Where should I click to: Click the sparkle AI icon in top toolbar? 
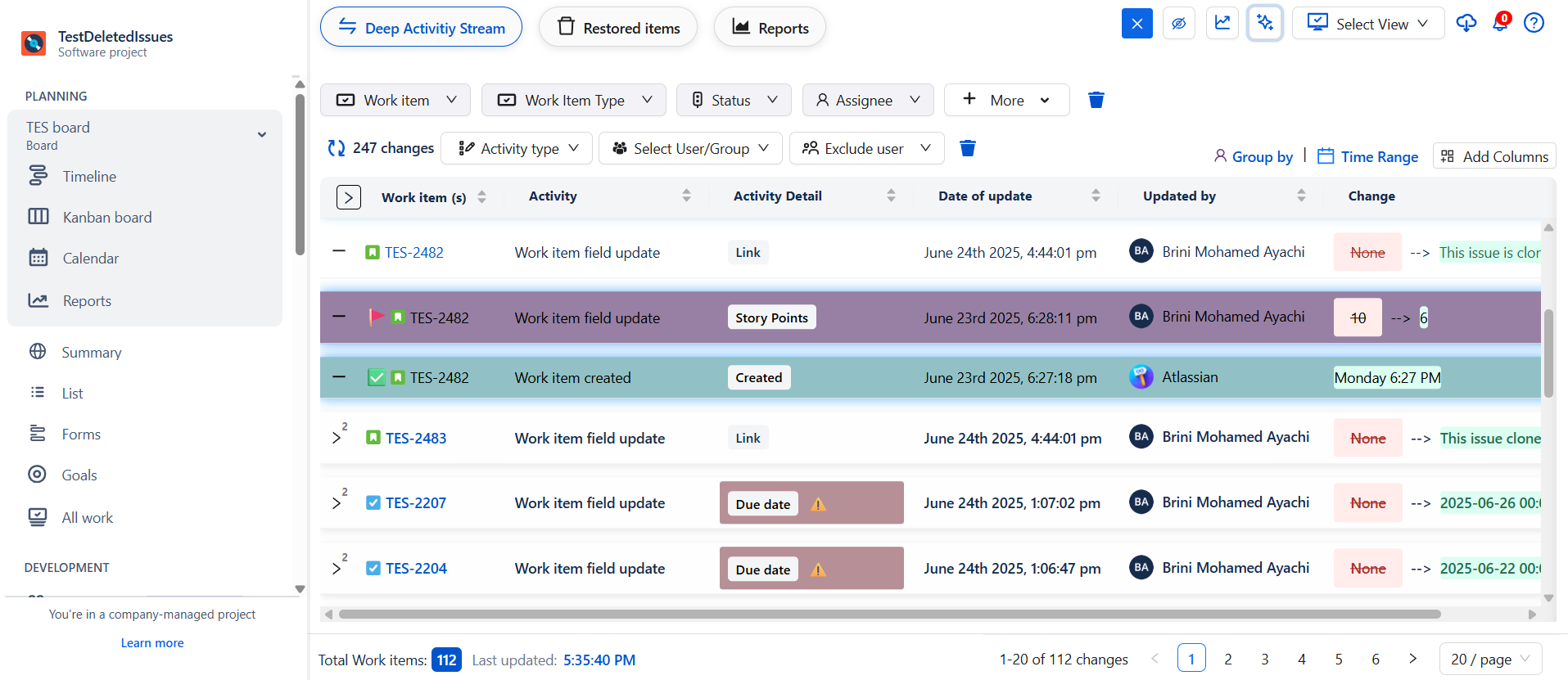[1264, 23]
